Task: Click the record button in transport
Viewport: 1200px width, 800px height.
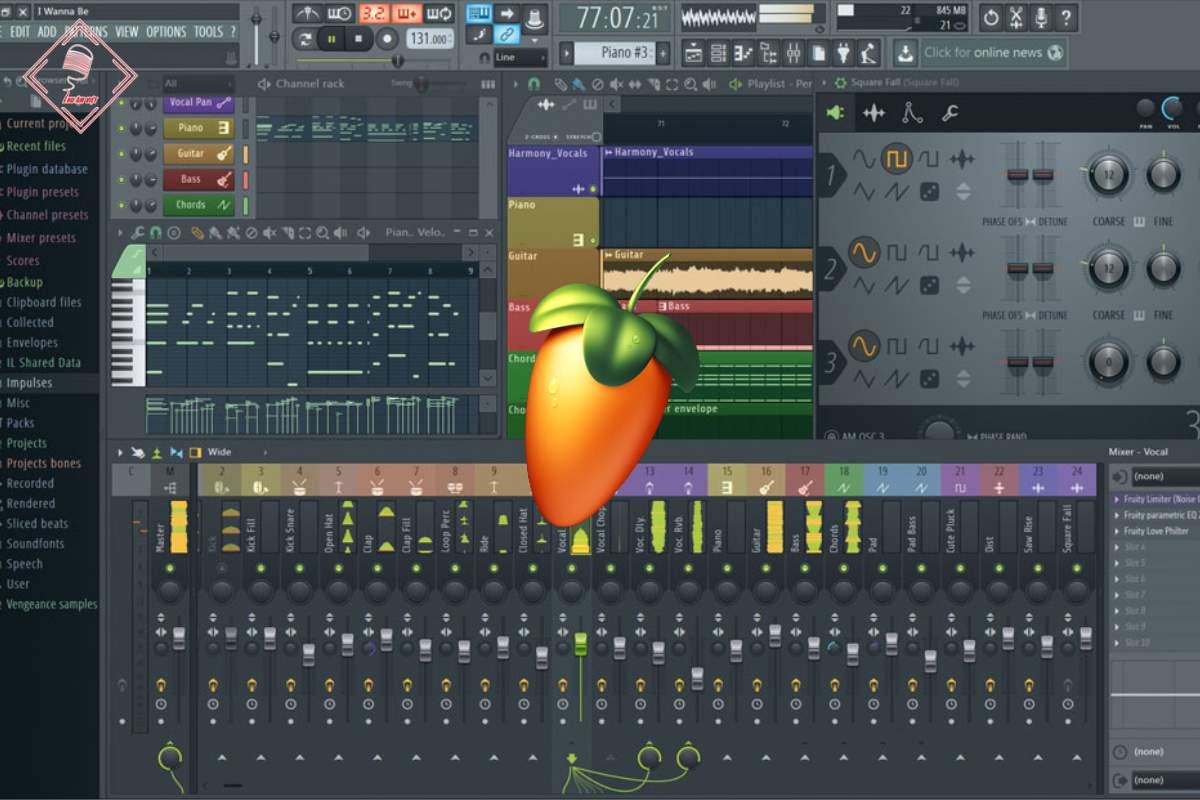Action: click(387, 39)
